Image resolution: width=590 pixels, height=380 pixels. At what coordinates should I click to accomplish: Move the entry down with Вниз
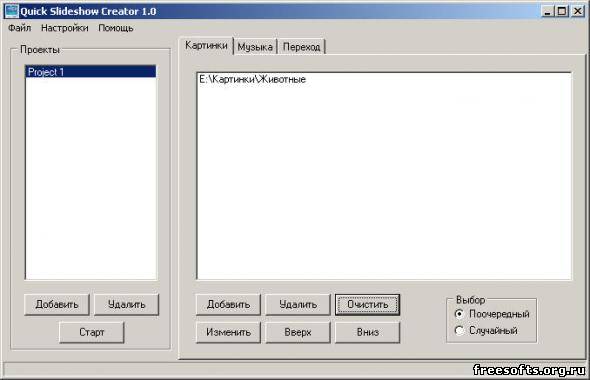coord(368,332)
